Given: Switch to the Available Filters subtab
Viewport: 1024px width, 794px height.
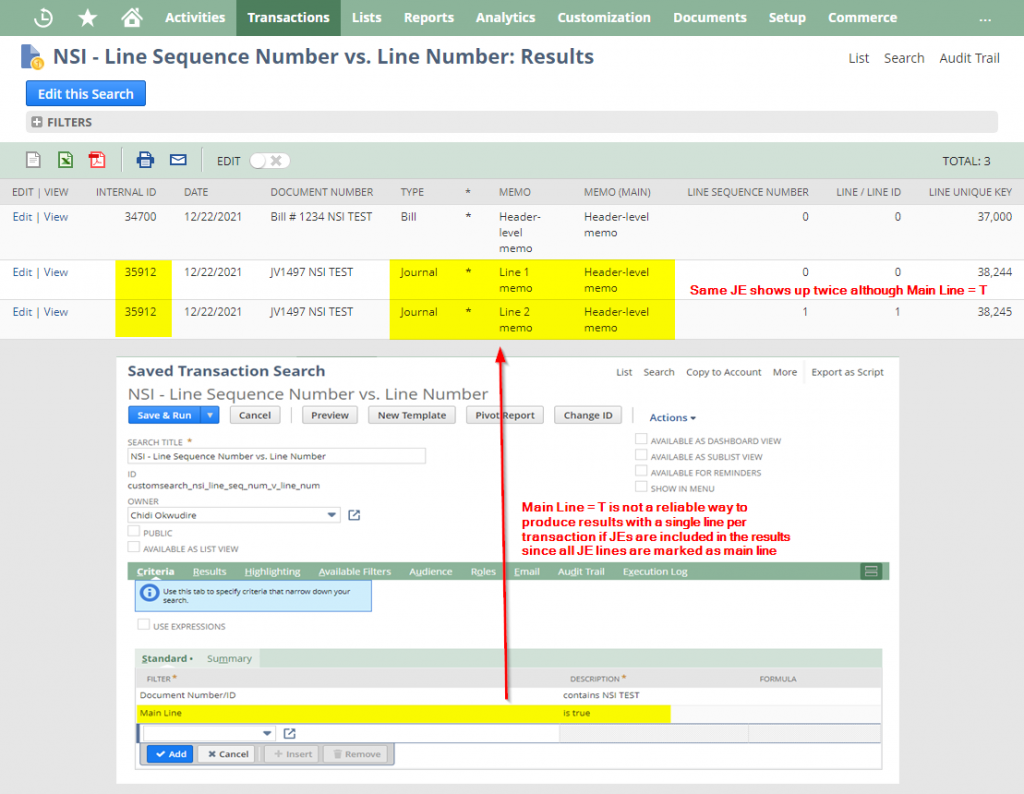Looking at the screenshot, I should (355, 571).
